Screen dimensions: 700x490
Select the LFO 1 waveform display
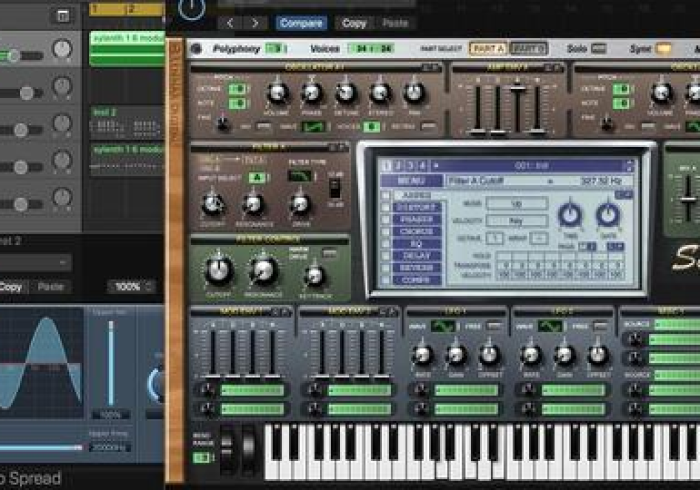click(443, 326)
